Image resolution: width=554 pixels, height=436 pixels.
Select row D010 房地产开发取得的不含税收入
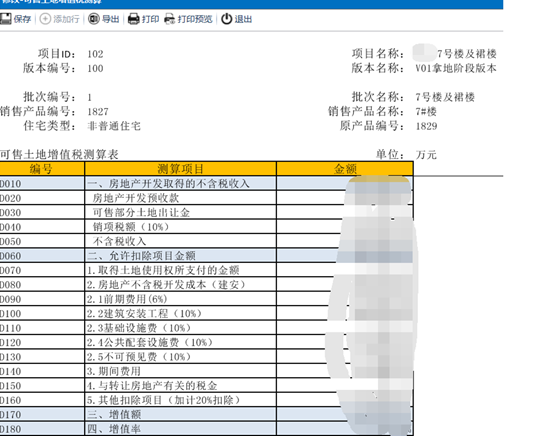206,184
